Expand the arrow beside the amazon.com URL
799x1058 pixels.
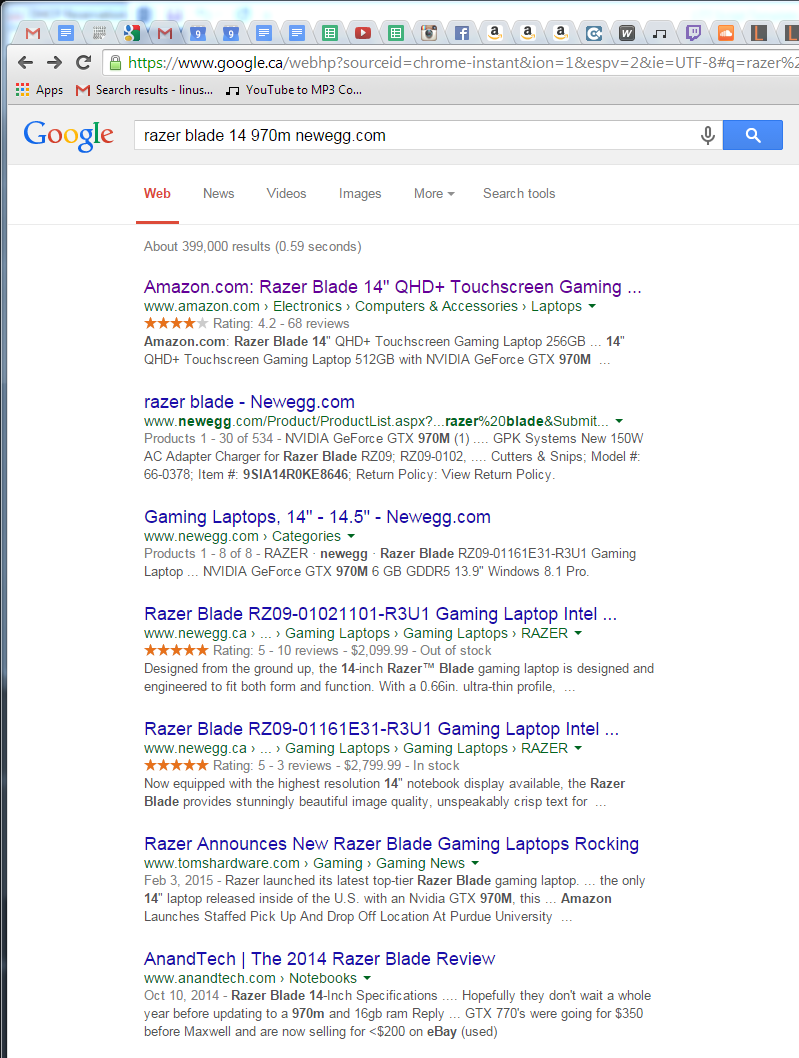pos(592,306)
